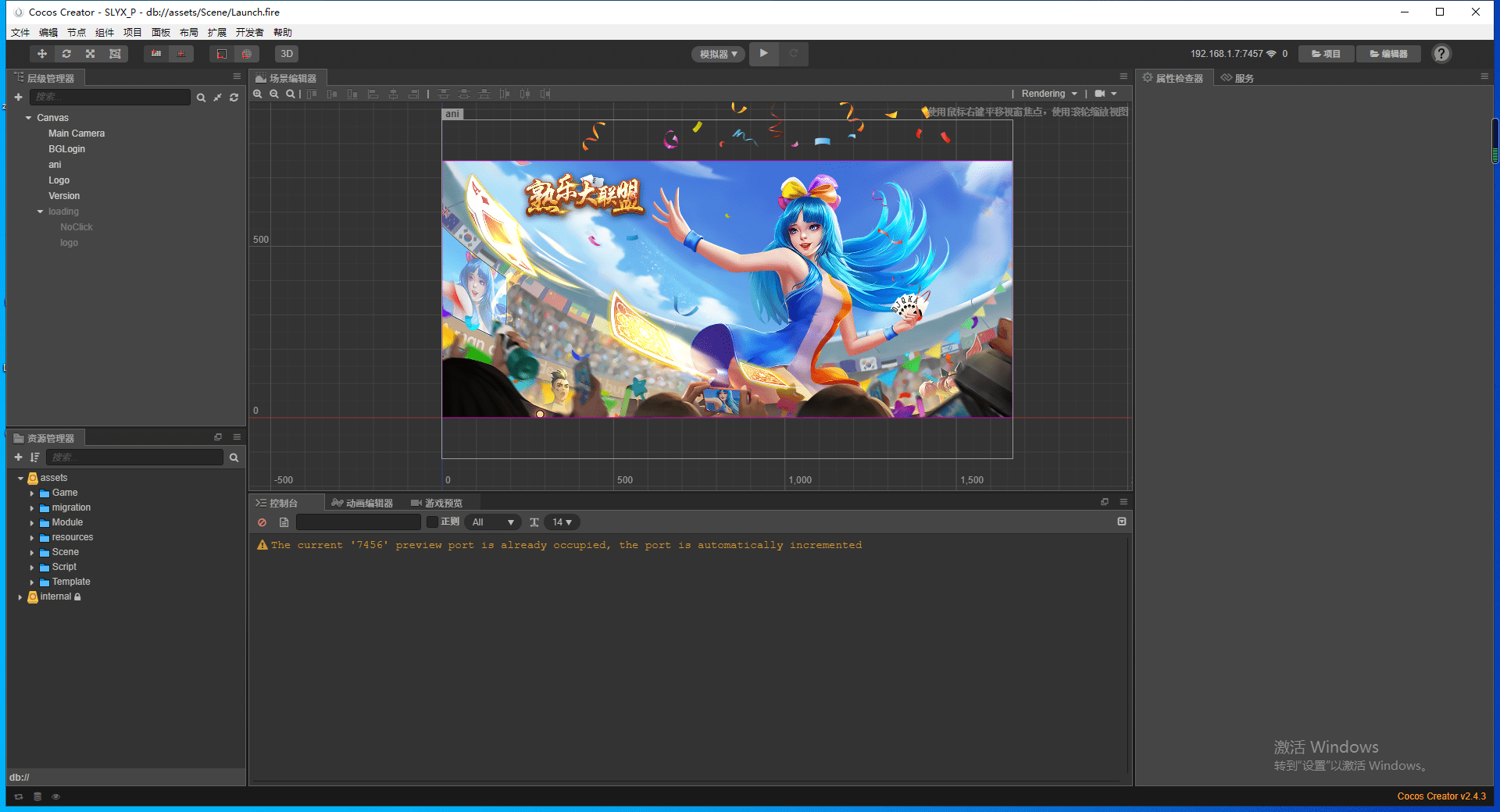Open the console font size 14 dropdown
The height and width of the screenshot is (812, 1500).
(562, 522)
